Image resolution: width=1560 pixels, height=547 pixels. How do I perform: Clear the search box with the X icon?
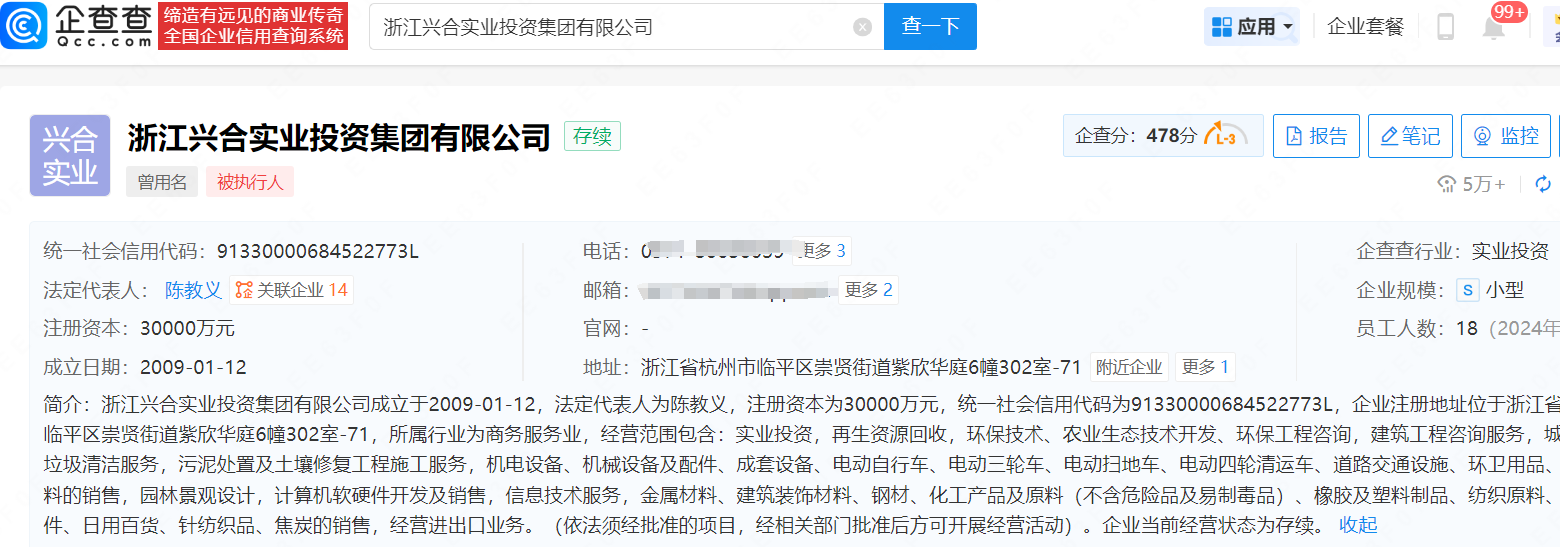tap(862, 27)
